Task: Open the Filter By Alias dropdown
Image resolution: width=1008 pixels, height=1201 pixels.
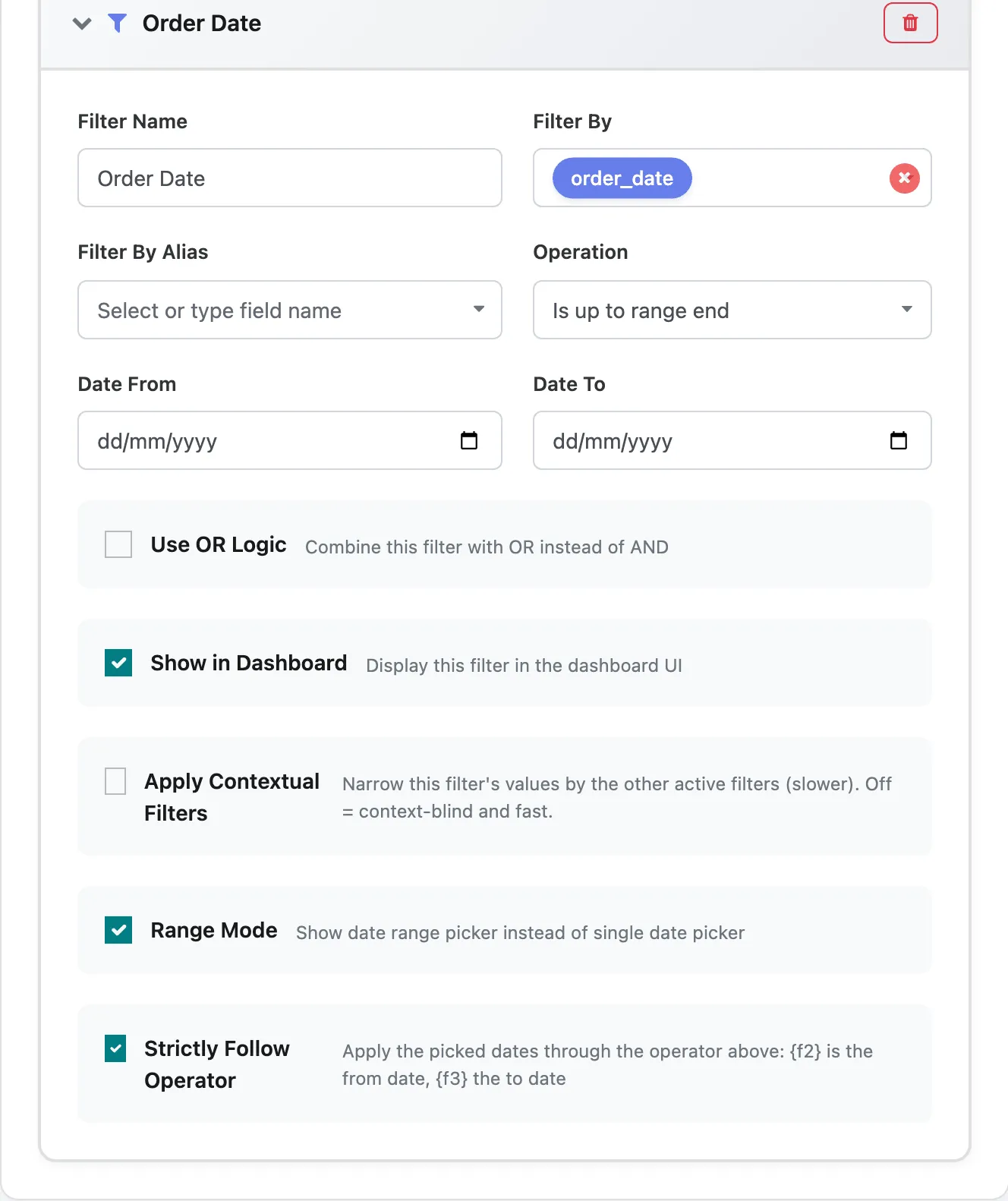Action: pos(290,310)
